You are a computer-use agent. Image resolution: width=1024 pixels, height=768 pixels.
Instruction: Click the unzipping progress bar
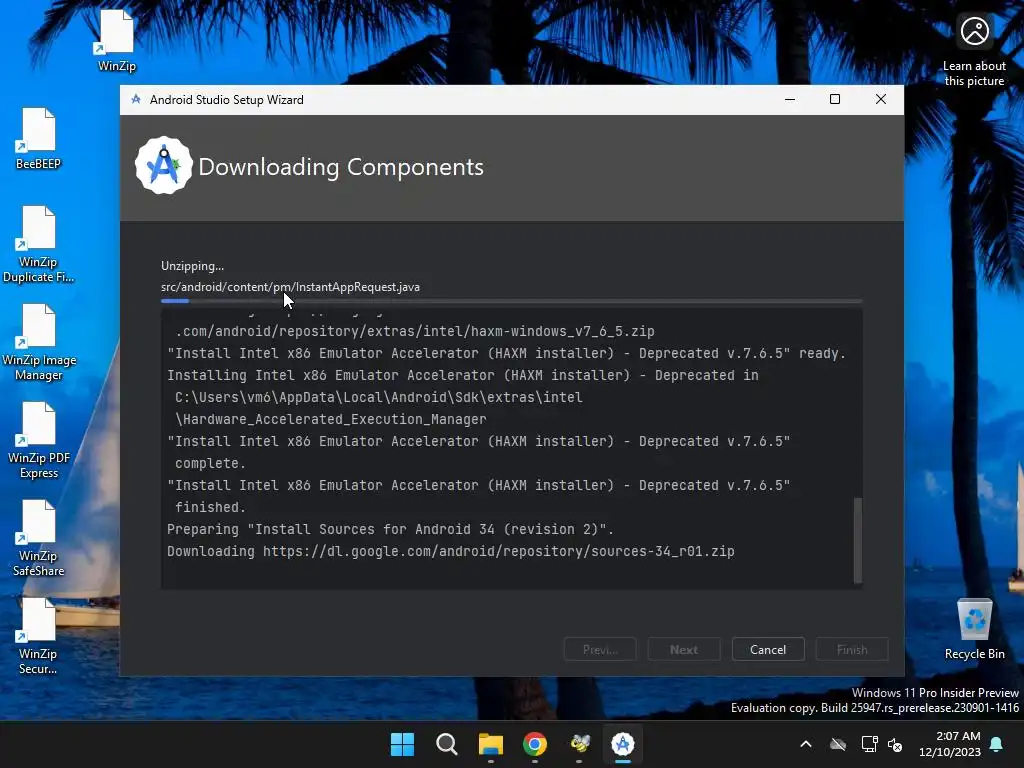[511, 301]
